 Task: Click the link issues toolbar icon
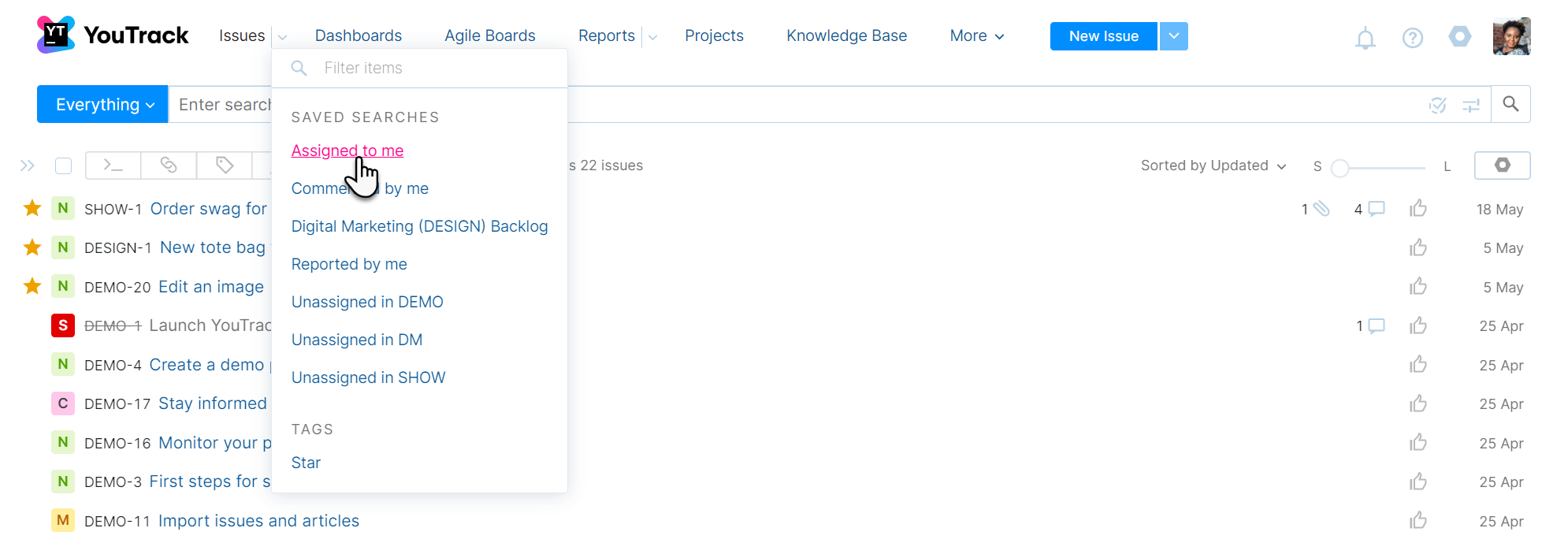169,166
